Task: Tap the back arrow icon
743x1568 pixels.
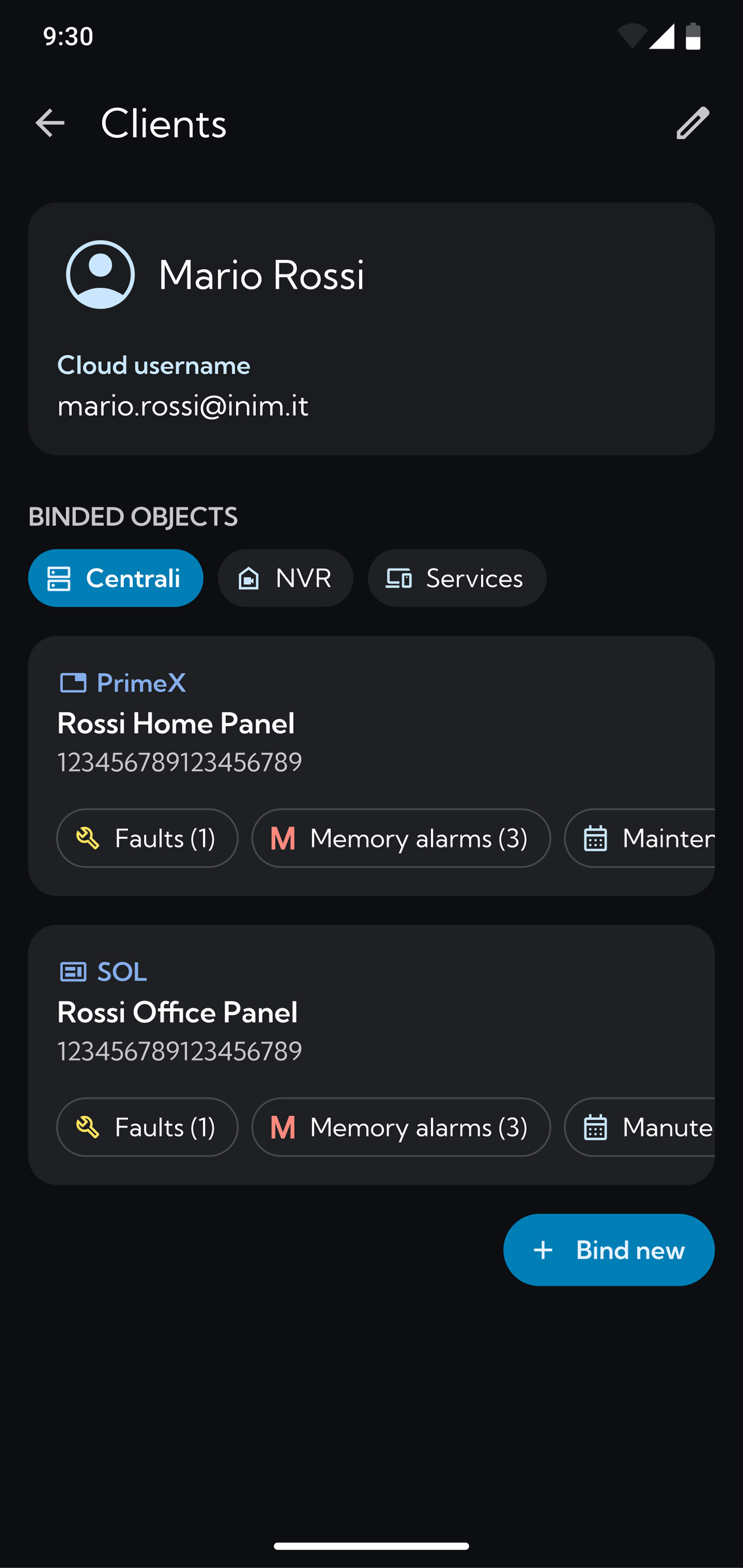Action: point(50,123)
